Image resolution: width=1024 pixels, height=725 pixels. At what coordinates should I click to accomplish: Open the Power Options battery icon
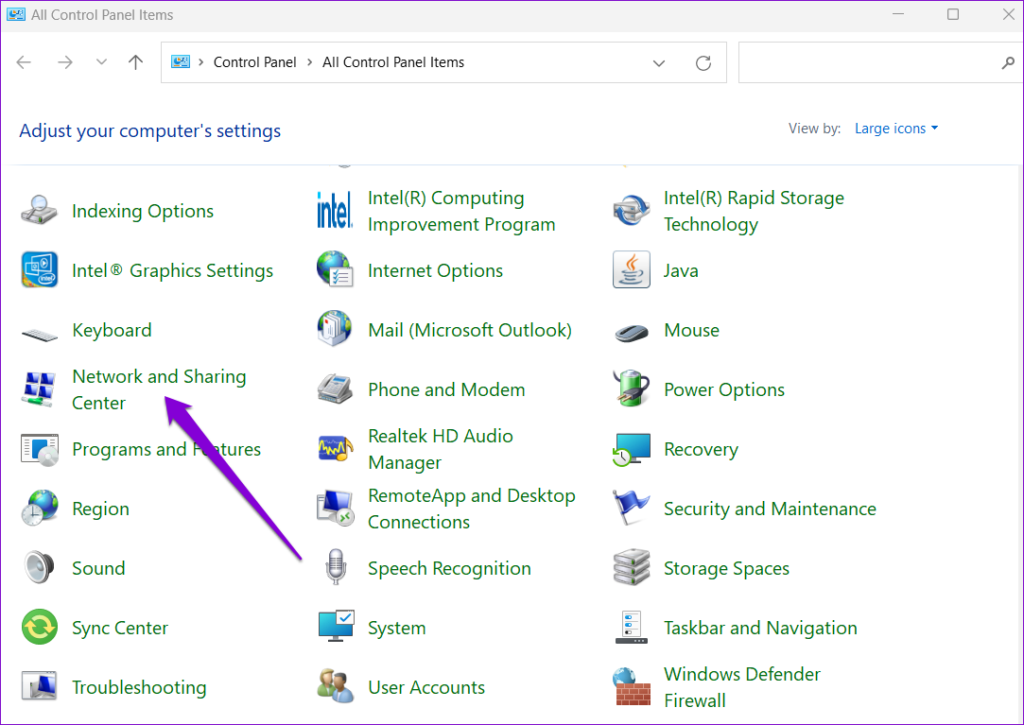631,388
